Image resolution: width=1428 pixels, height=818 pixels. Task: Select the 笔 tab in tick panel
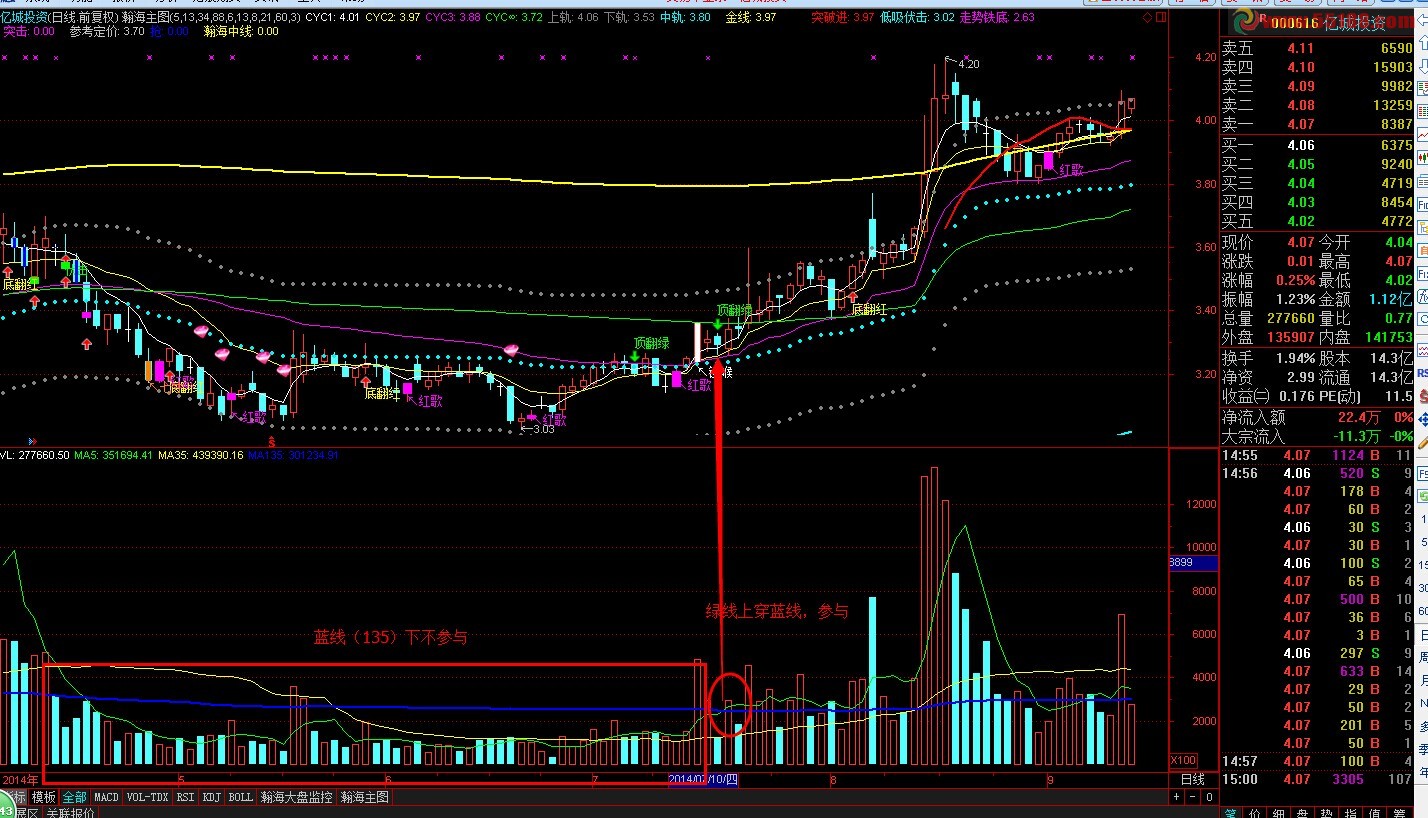[1232, 813]
